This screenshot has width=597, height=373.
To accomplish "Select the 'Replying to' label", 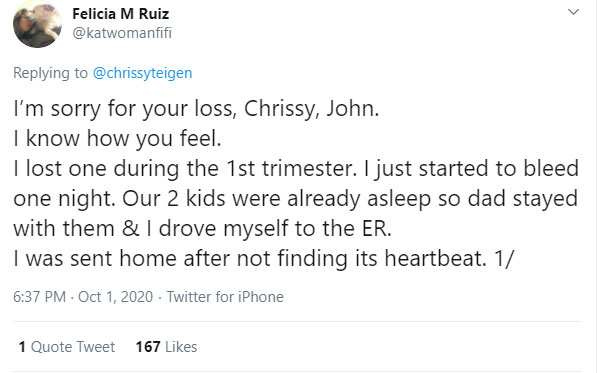I will coord(50,73).
